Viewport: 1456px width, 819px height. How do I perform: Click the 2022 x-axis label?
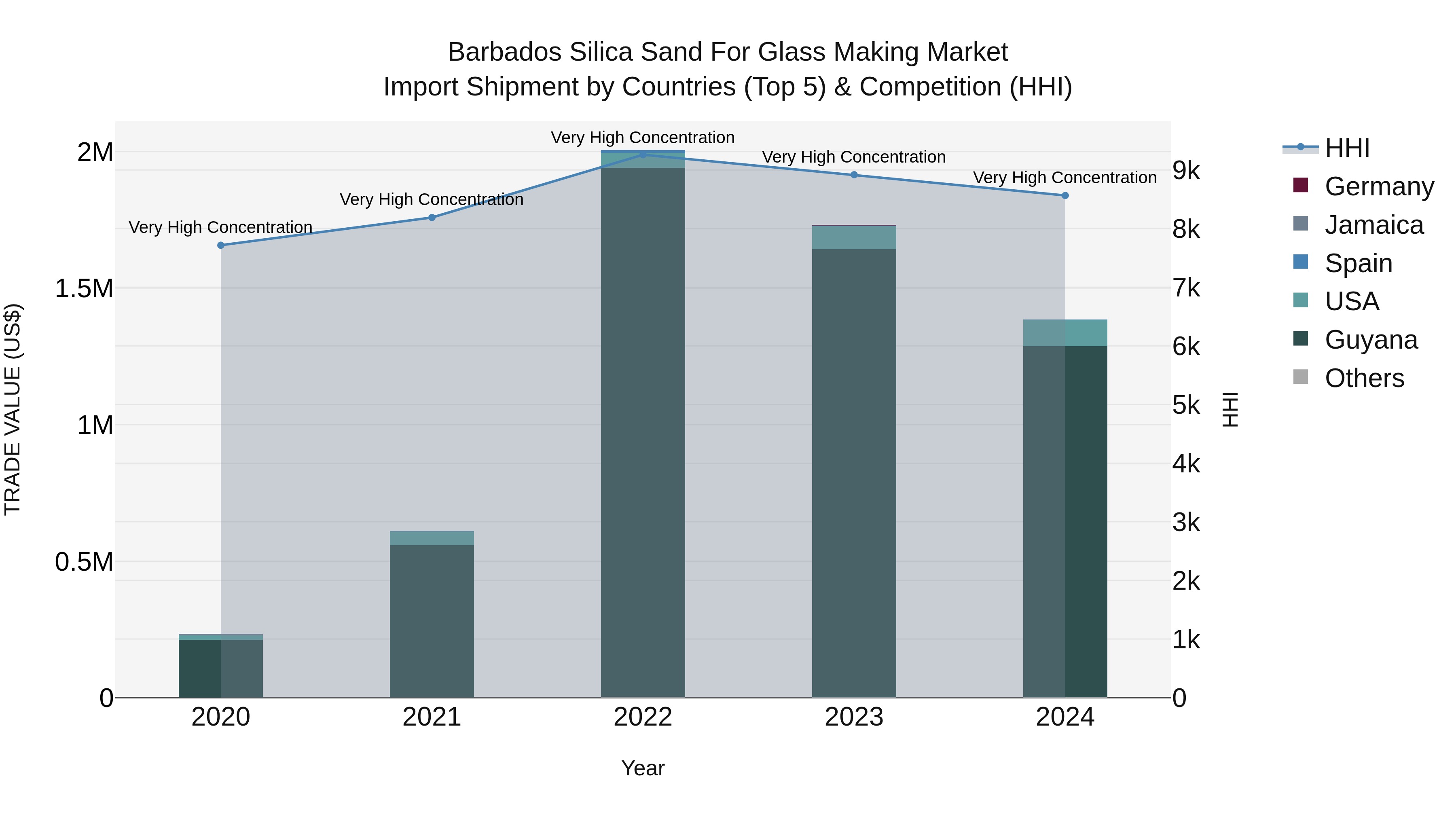pos(643,717)
